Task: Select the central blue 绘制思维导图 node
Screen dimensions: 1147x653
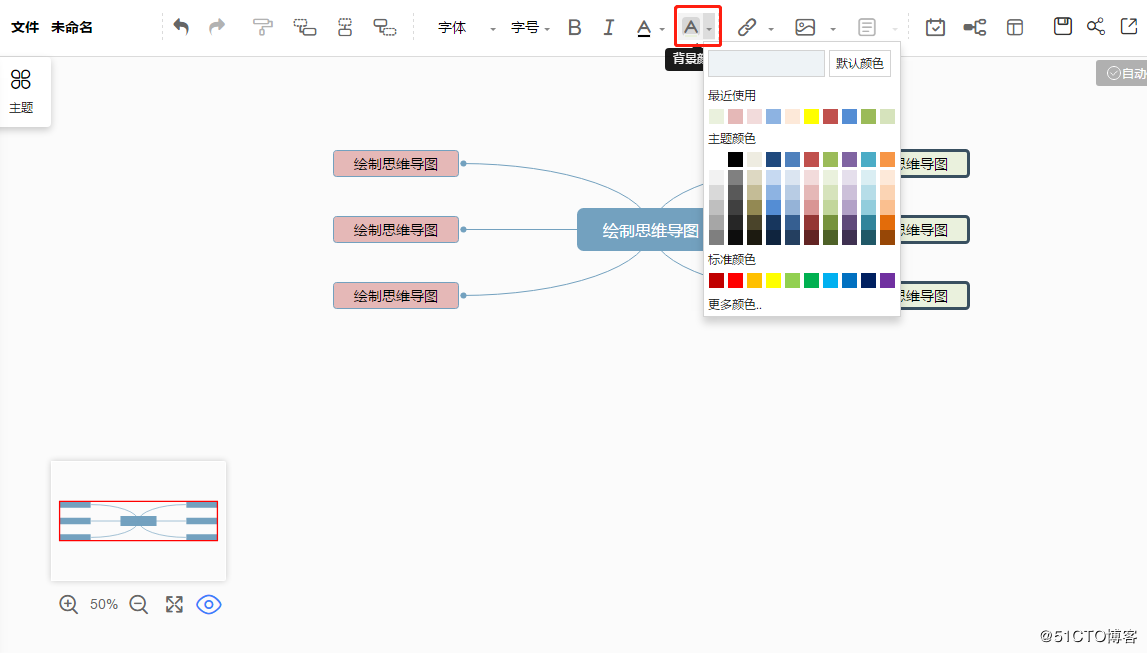Action: [641, 230]
